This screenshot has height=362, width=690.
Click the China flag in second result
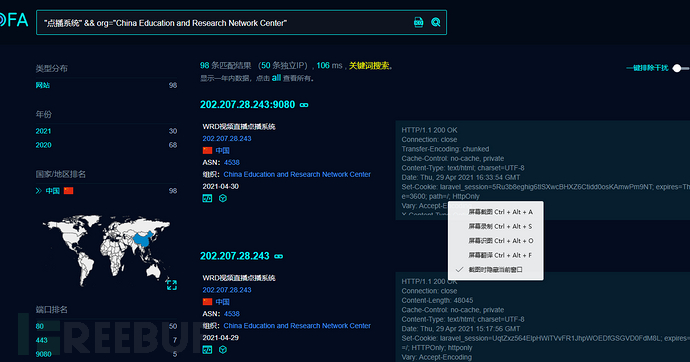(x=207, y=302)
